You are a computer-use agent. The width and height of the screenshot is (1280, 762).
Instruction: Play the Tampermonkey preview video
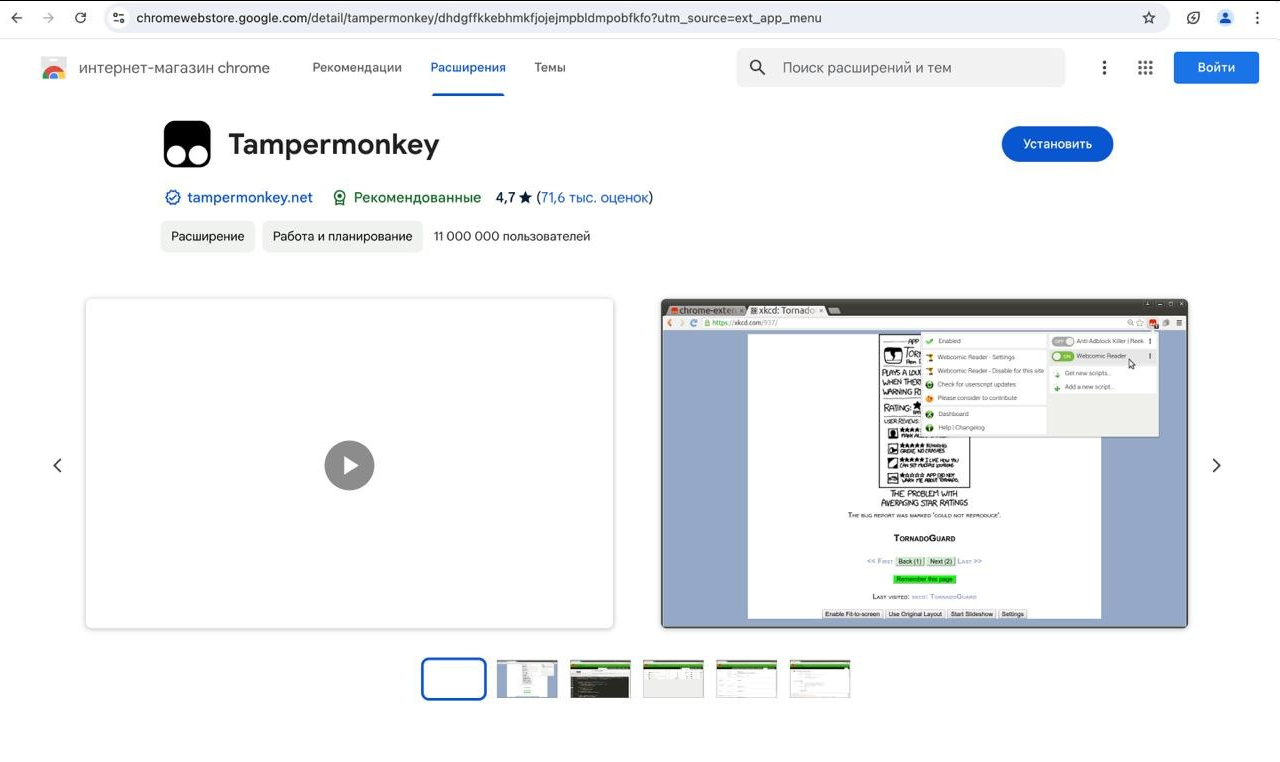pyautogui.click(x=349, y=465)
